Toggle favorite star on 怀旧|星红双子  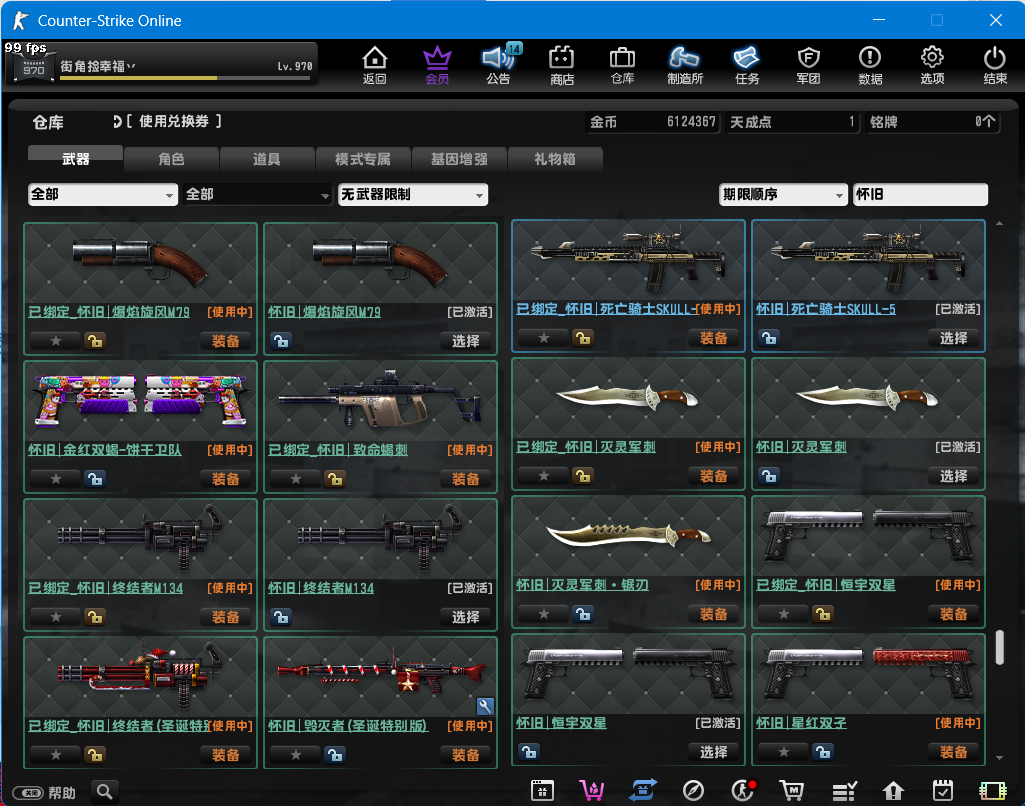pos(784,752)
